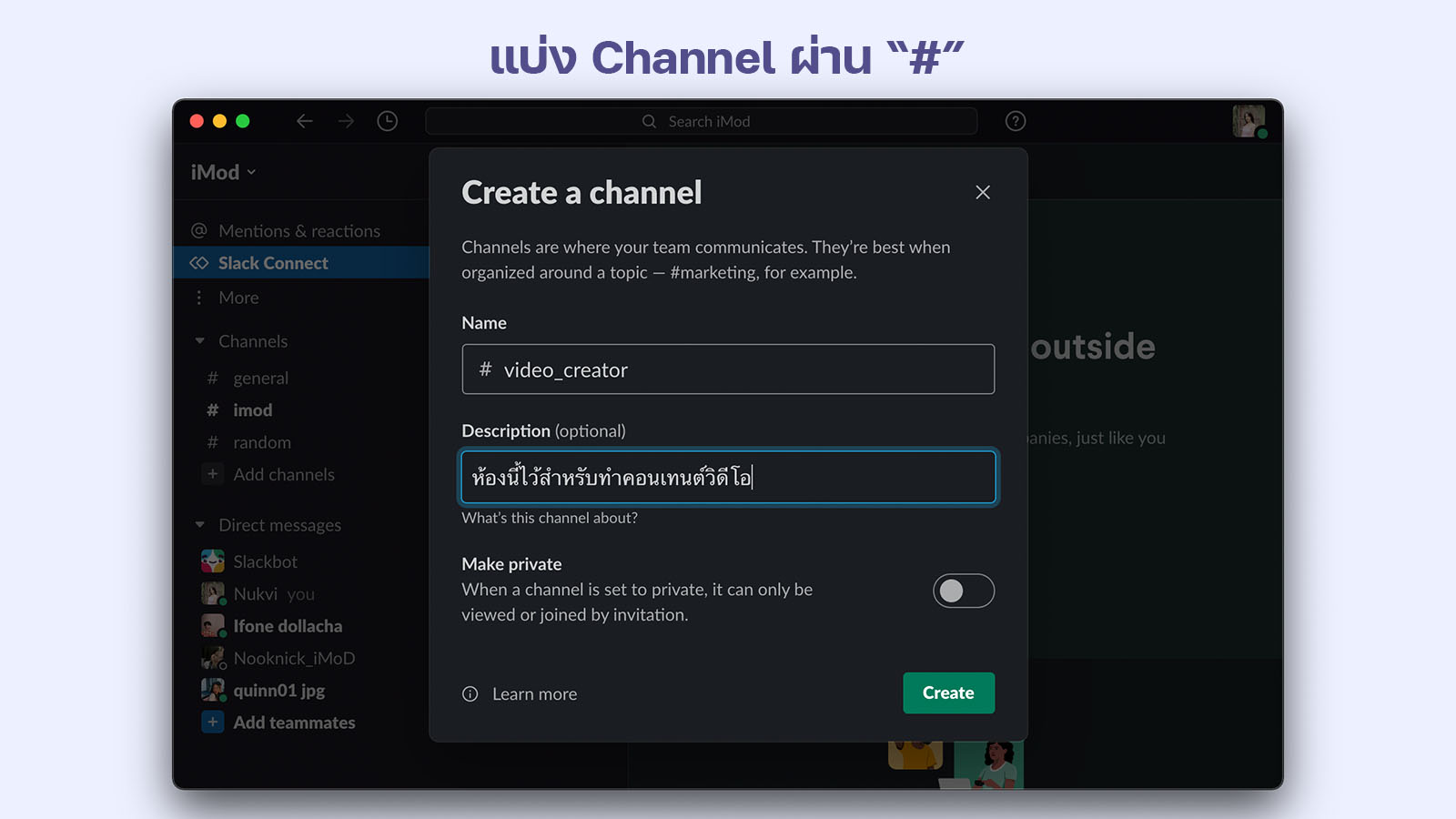Click the Description input field
This screenshot has height=819, width=1456.
click(x=728, y=477)
